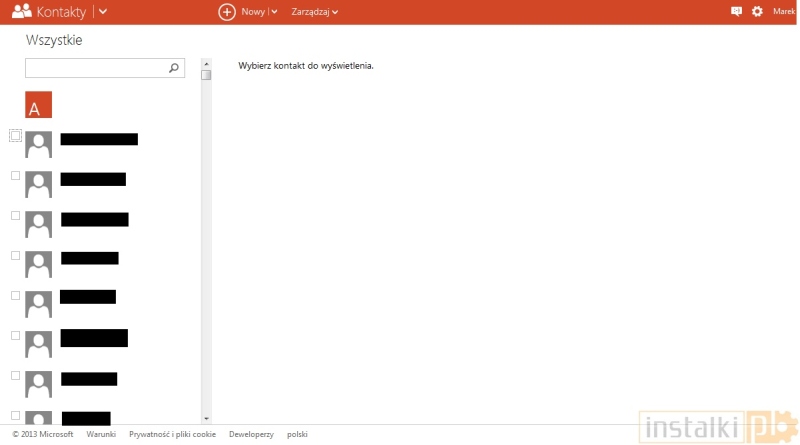Open Prywatność i pliki cookie link

pos(172,434)
